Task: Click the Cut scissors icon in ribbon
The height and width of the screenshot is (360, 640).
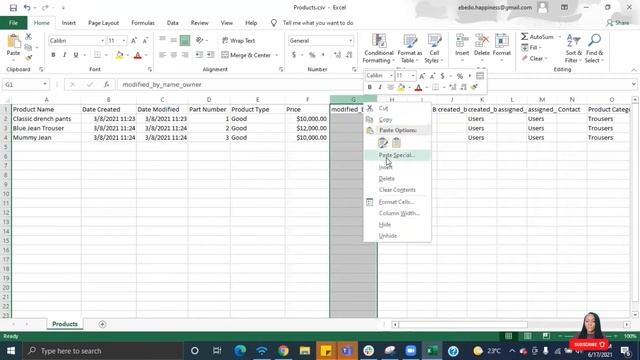Action: point(29,37)
